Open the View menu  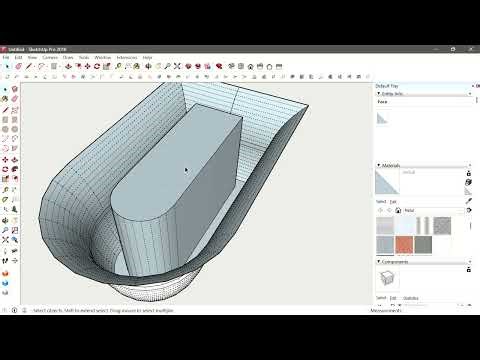[x=32, y=58]
